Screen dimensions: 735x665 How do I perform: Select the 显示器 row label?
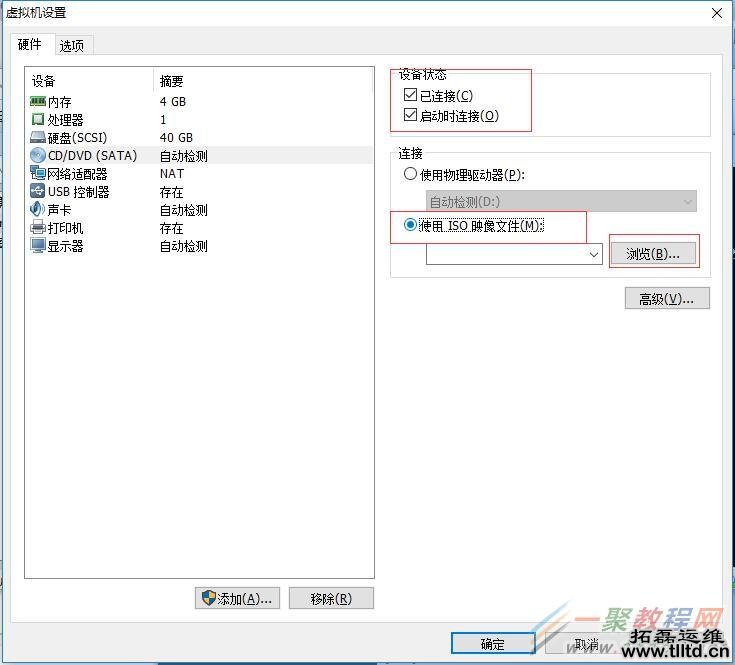66,246
